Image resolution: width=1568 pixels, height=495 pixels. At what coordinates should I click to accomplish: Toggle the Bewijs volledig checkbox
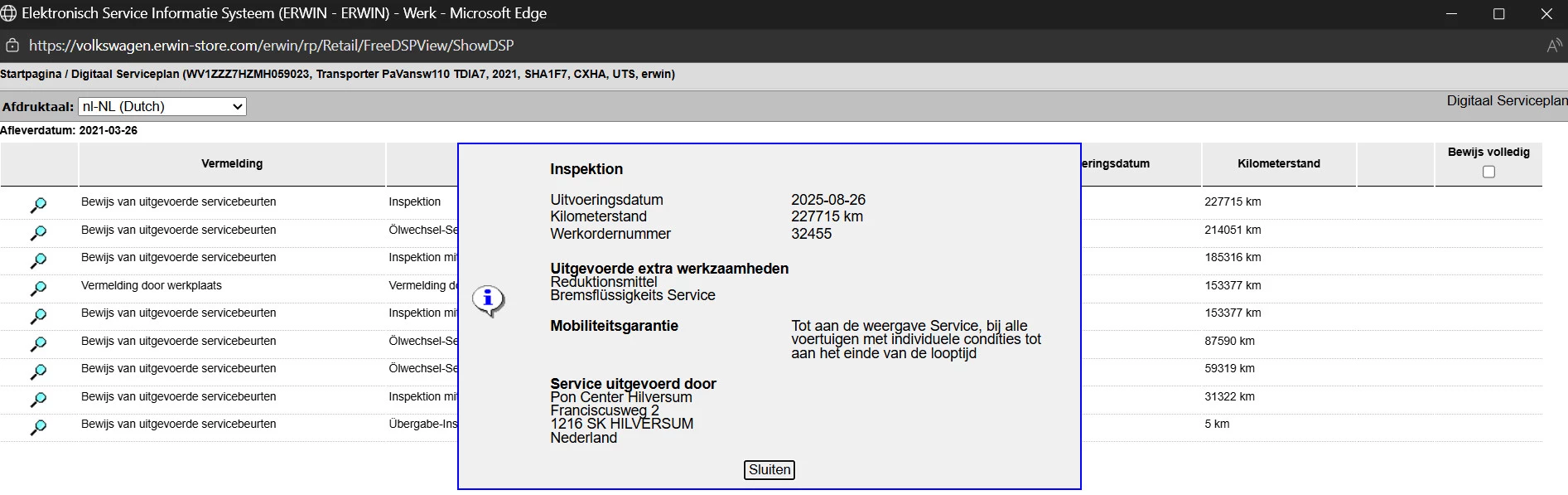pos(1488,172)
